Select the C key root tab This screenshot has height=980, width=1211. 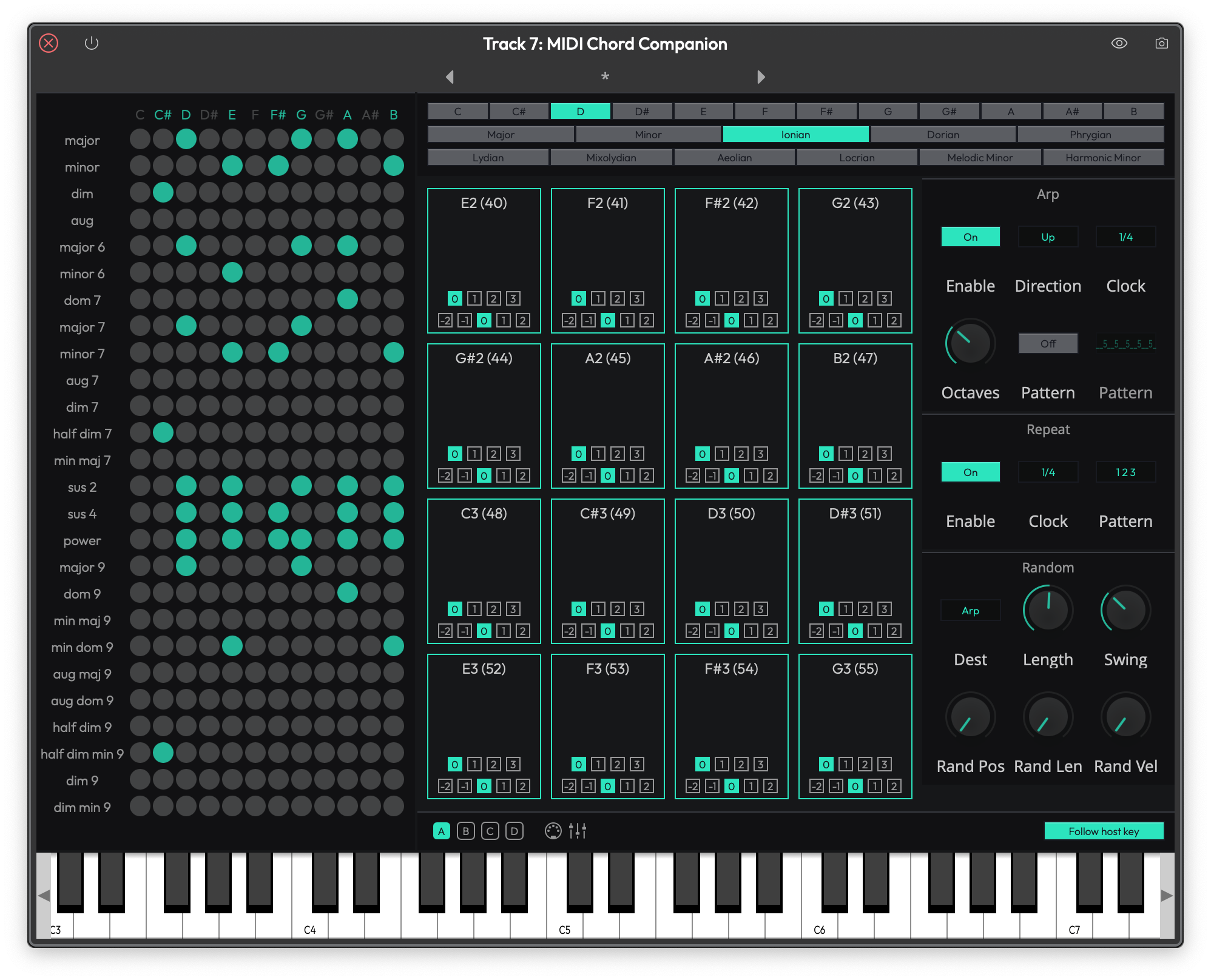(458, 111)
